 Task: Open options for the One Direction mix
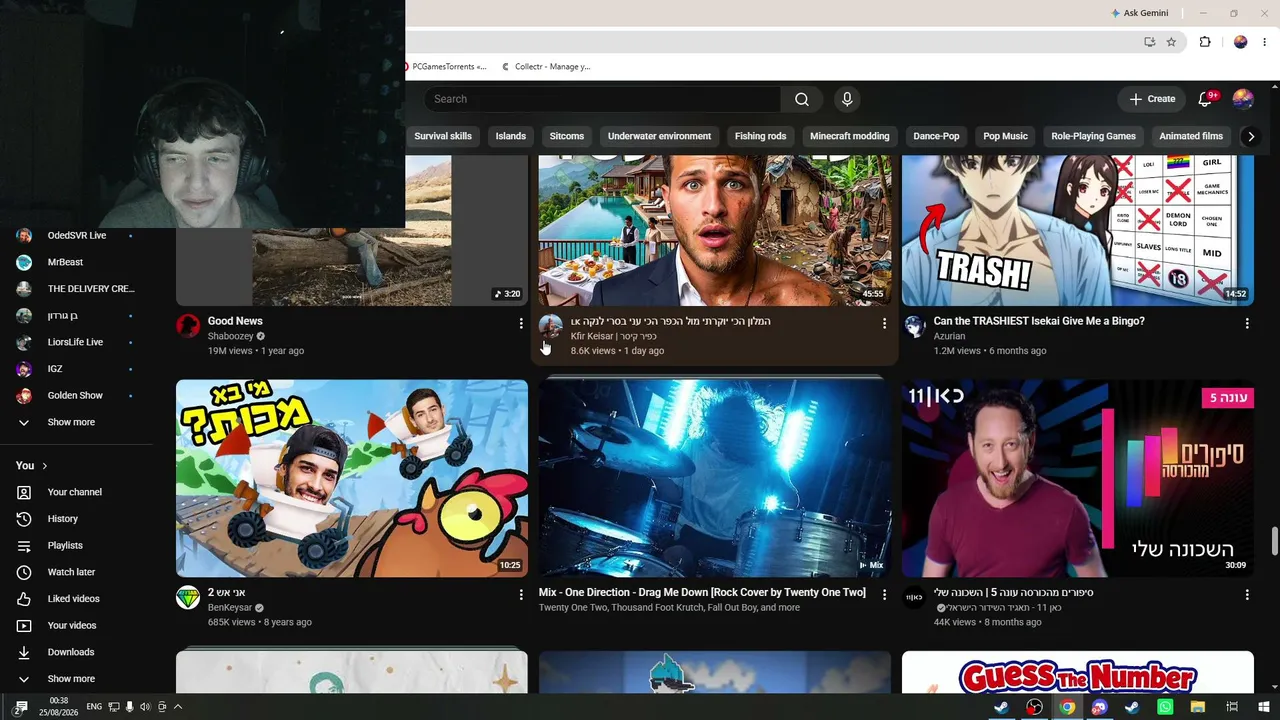pyautogui.click(x=883, y=594)
